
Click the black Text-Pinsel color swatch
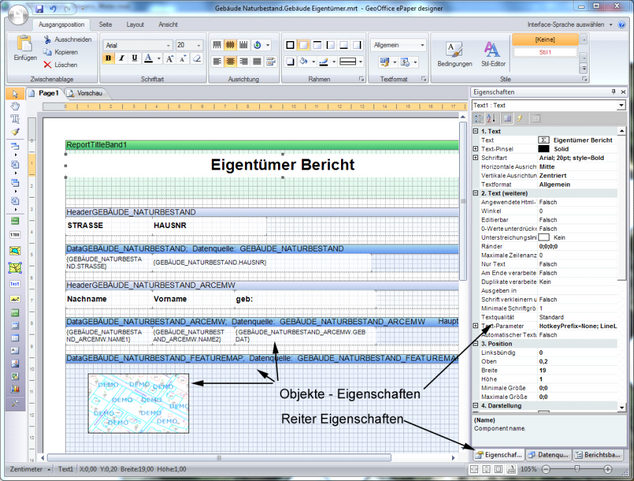[544, 149]
